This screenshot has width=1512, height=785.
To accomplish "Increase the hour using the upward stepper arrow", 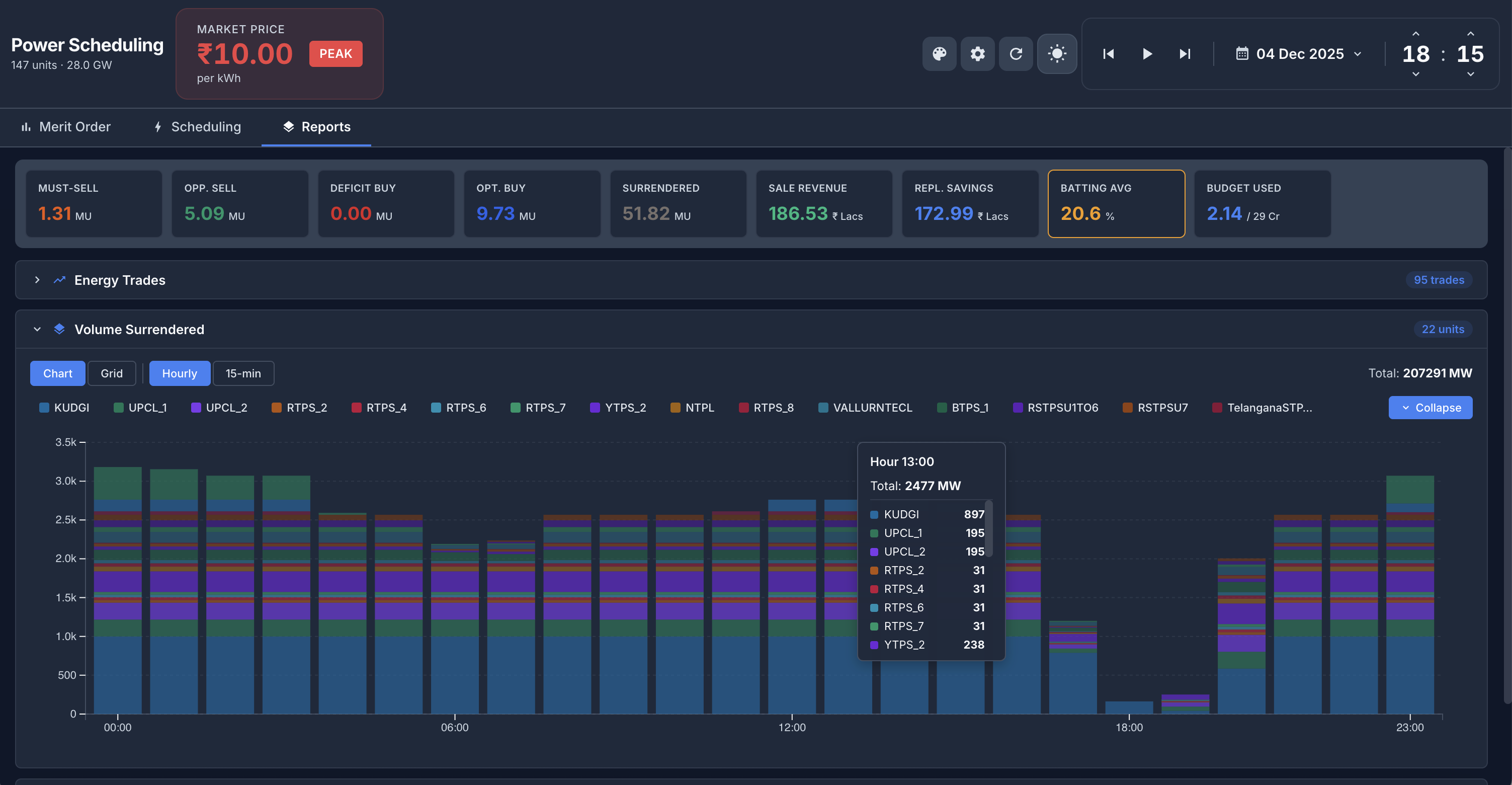I will pos(1416,34).
